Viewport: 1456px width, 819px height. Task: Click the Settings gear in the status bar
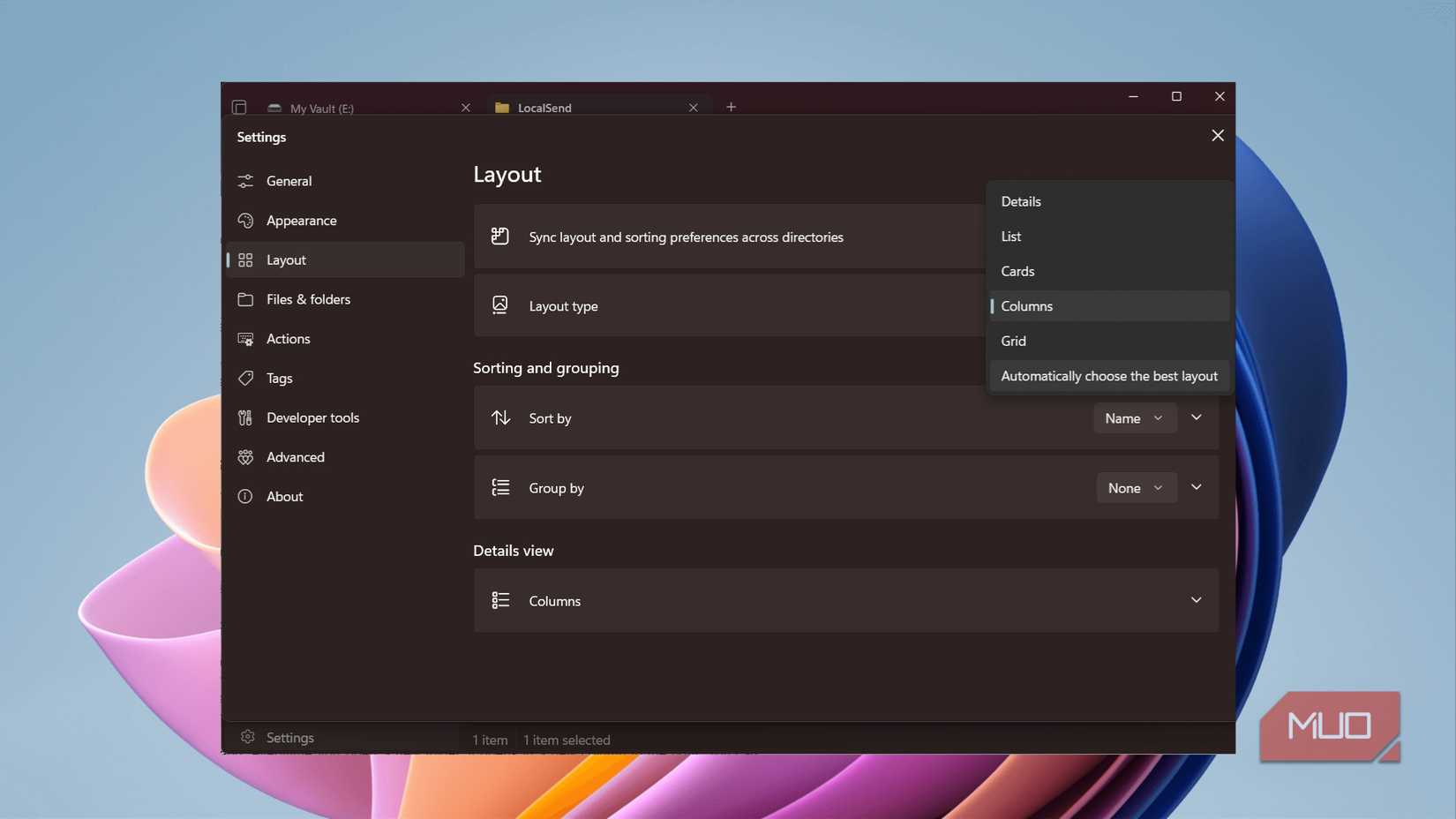click(248, 737)
